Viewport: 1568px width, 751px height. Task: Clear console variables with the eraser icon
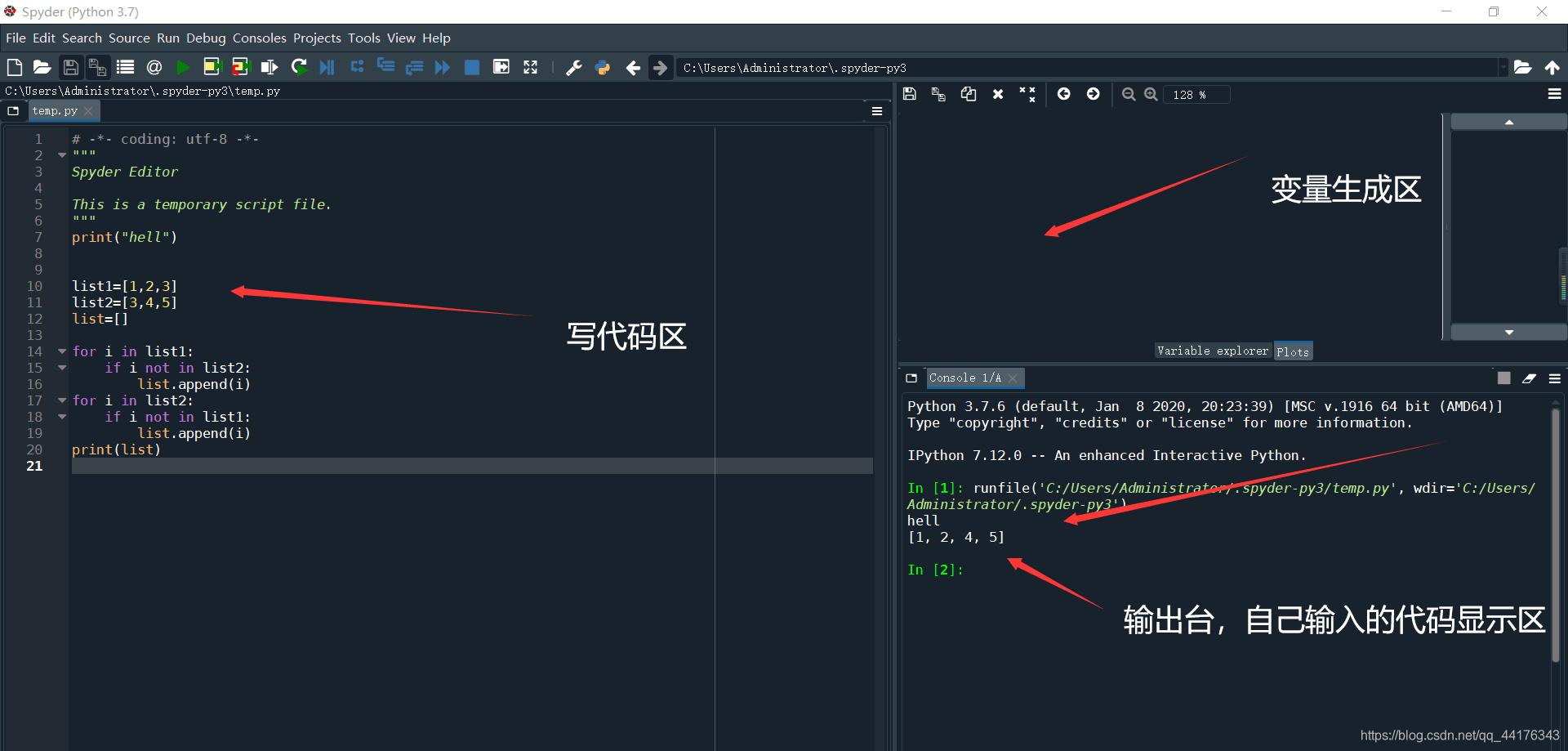(1529, 378)
